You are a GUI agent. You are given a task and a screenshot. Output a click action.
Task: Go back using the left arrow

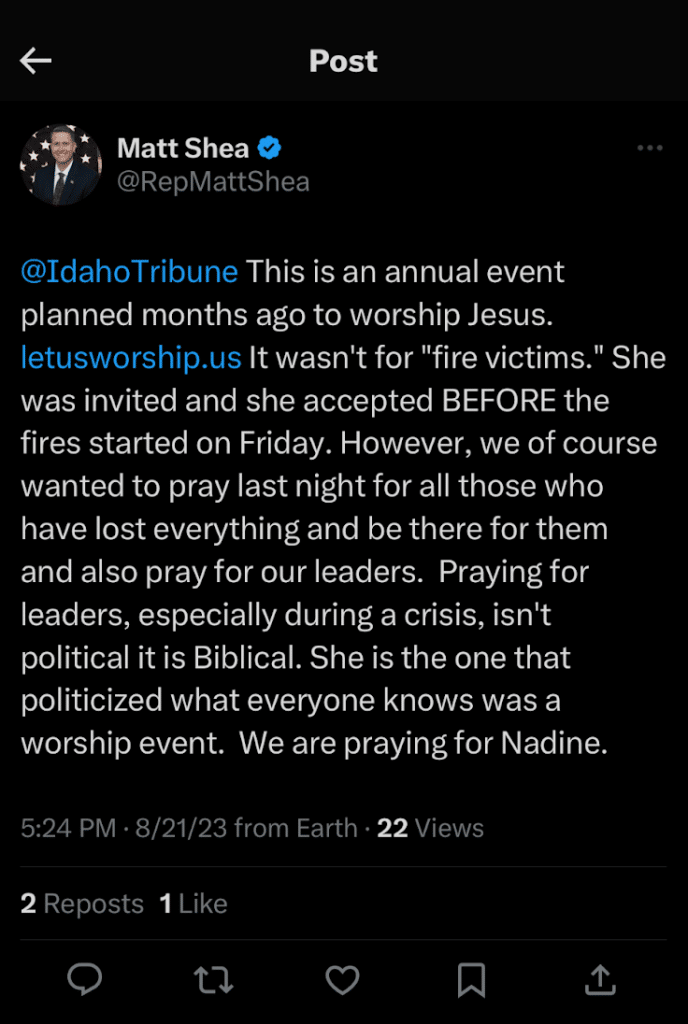(x=36, y=61)
